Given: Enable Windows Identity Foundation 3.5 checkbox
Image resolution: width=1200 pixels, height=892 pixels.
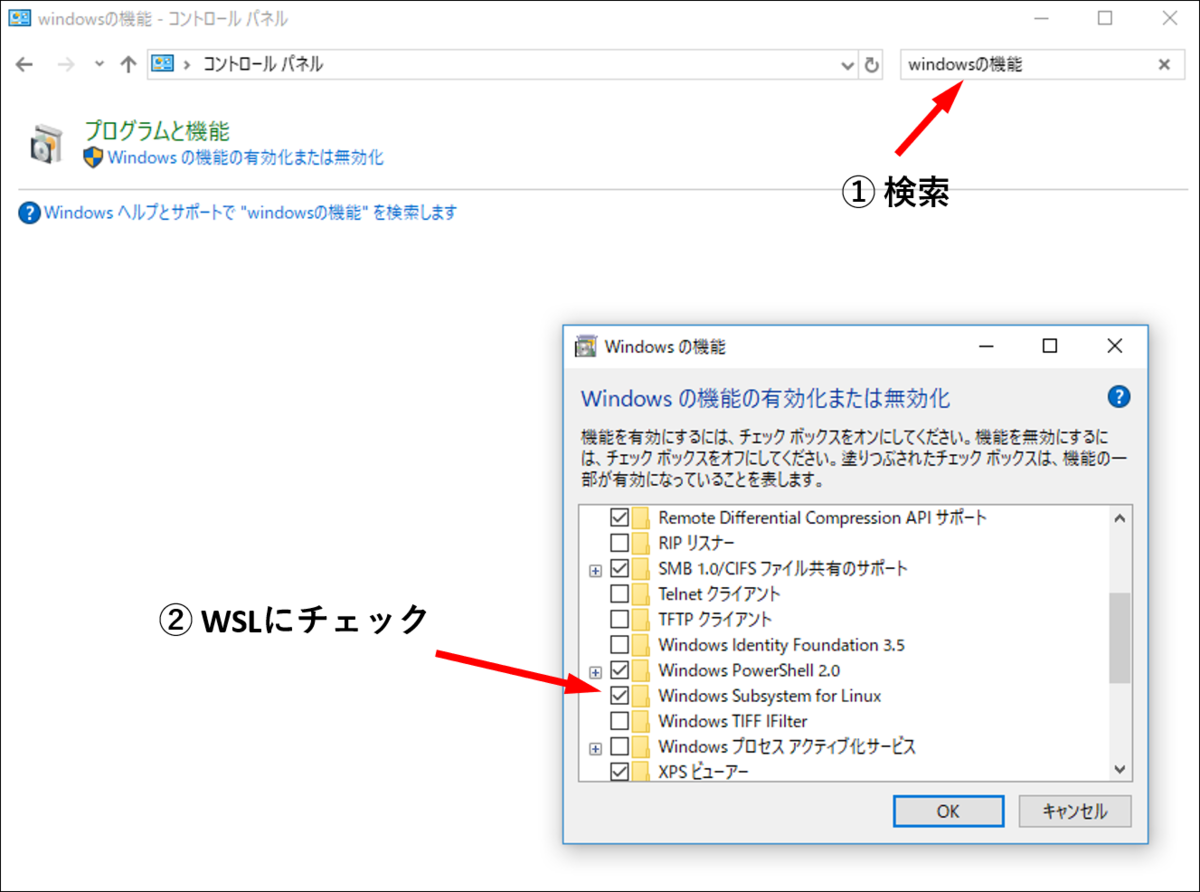Looking at the screenshot, I should [x=620, y=645].
